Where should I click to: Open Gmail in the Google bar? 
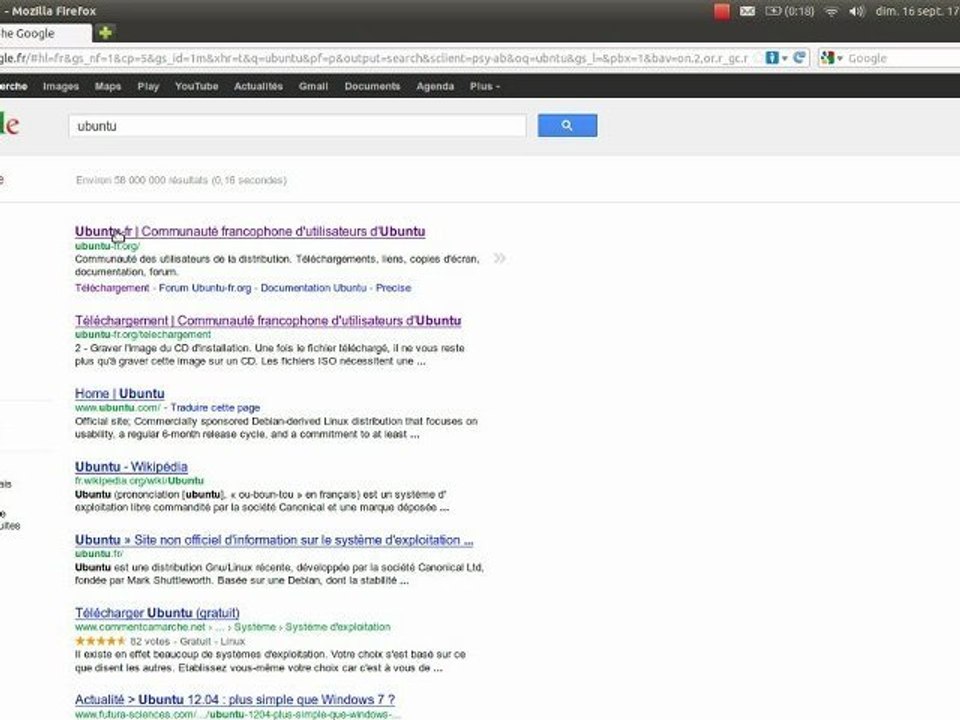[x=313, y=86]
